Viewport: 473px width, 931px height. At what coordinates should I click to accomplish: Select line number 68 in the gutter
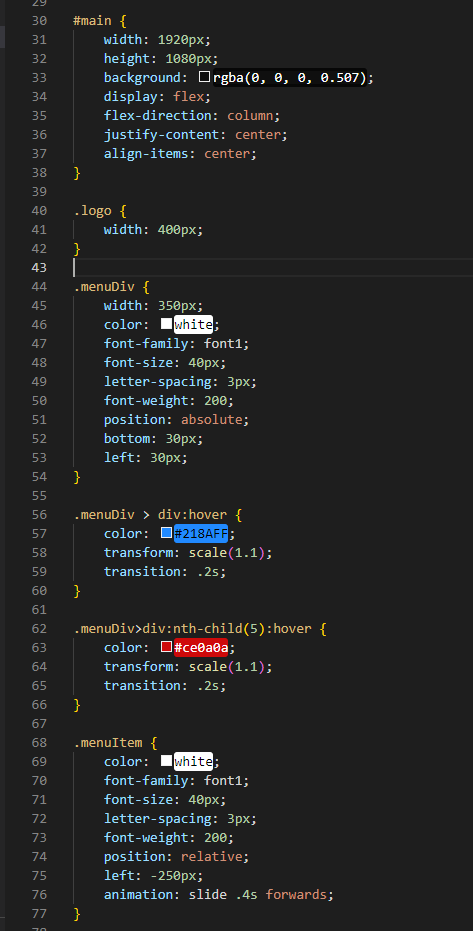(39, 743)
